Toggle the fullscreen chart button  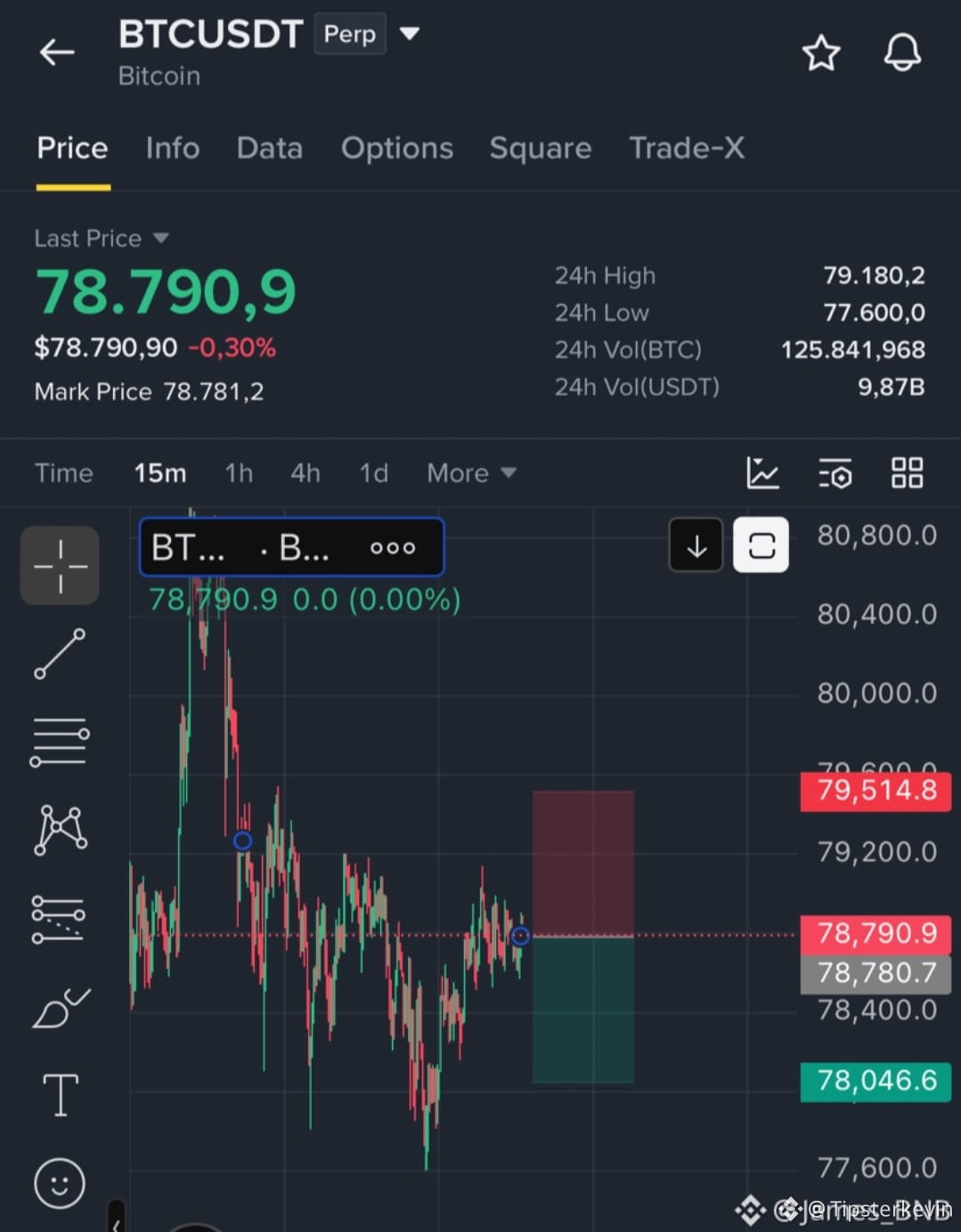761,545
